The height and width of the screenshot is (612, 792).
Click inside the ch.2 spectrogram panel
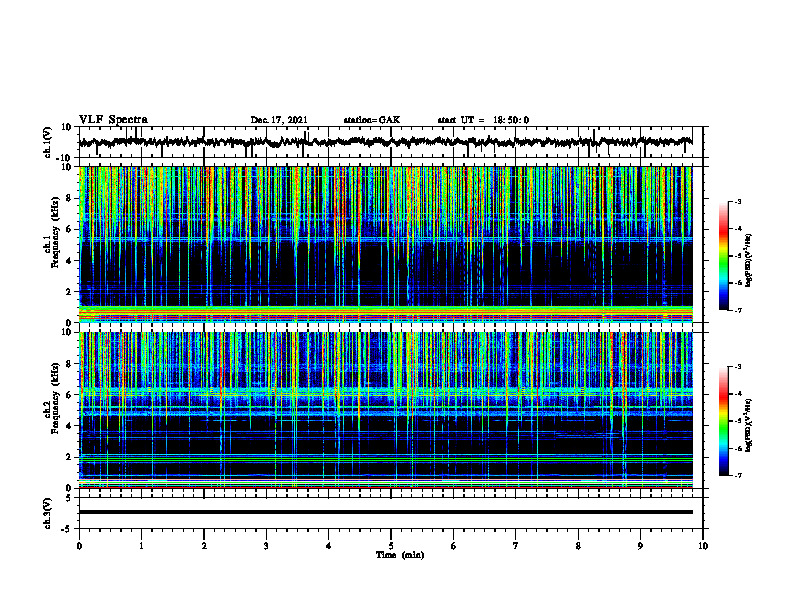click(386, 410)
